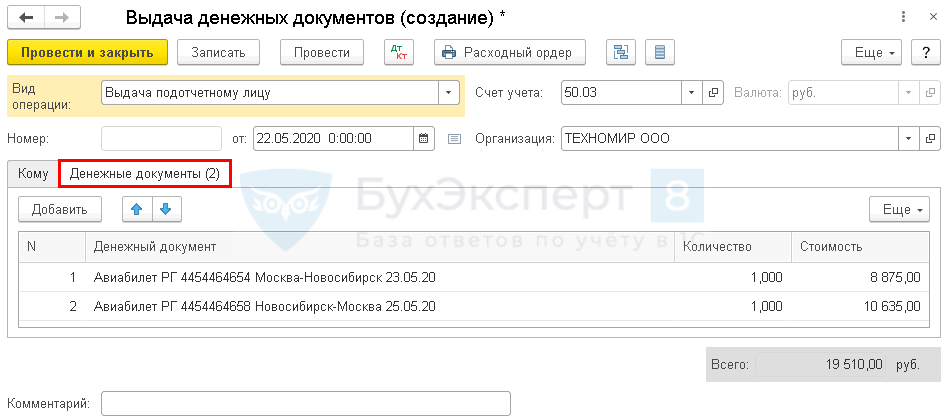Move row up with blue arrow
The height and width of the screenshot is (420, 944).
pos(136,209)
